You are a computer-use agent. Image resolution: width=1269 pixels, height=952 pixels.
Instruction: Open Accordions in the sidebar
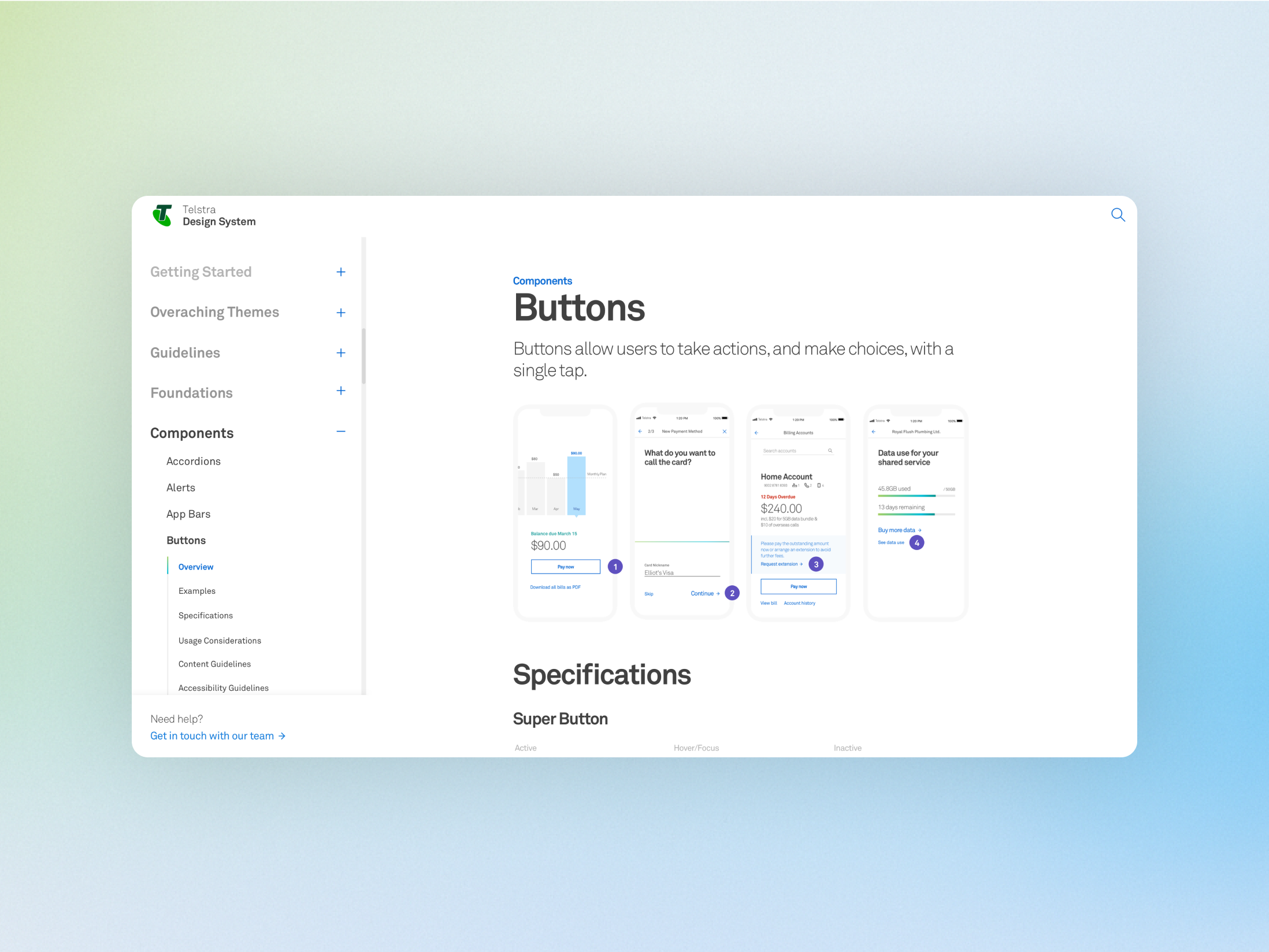(x=194, y=461)
